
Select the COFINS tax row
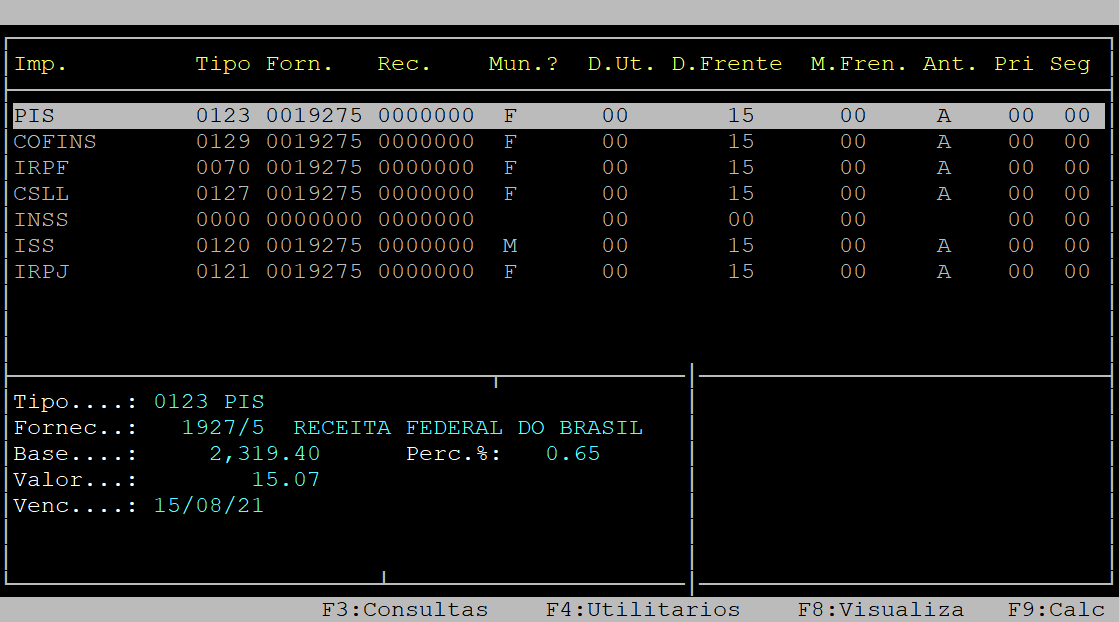pyautogui.click(x=55, y=142)
